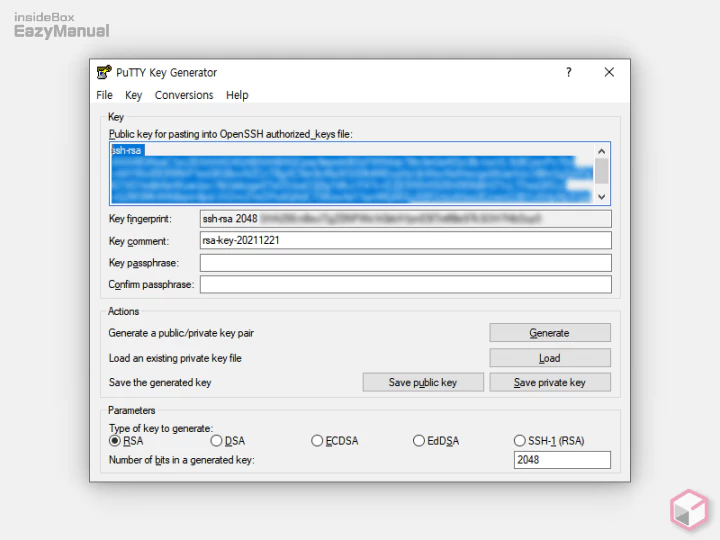Click the Key comment text field
The image size is (720, 540).
click(405, 240)
